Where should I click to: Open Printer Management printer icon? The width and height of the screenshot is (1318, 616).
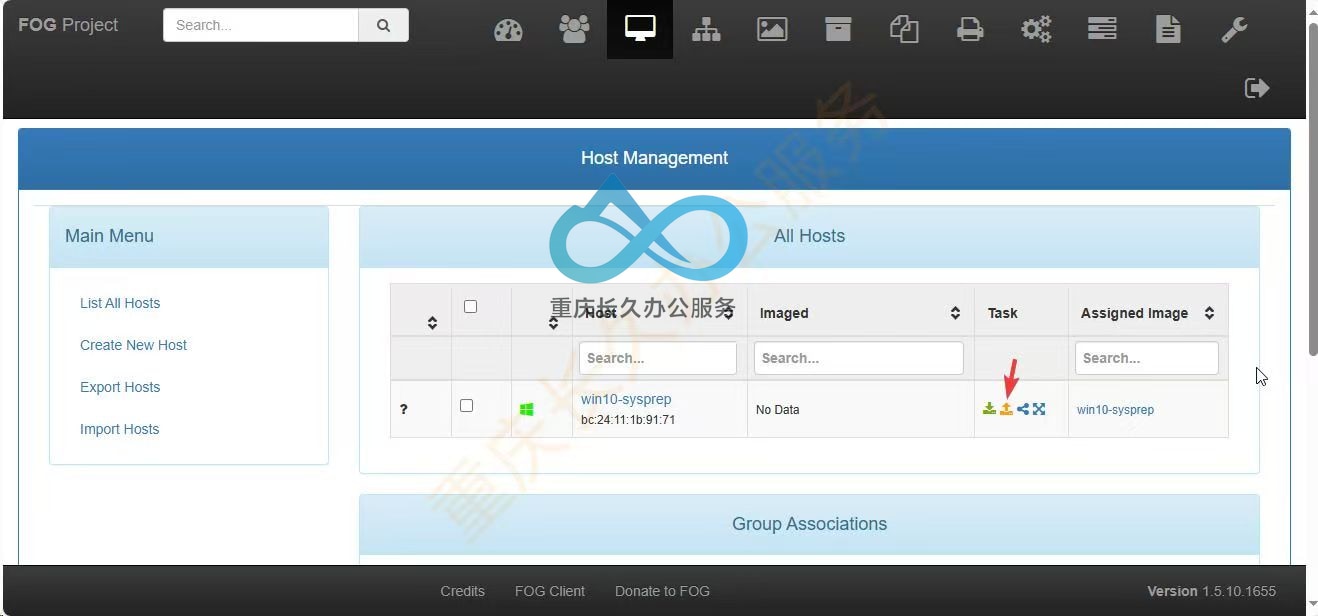970,30
